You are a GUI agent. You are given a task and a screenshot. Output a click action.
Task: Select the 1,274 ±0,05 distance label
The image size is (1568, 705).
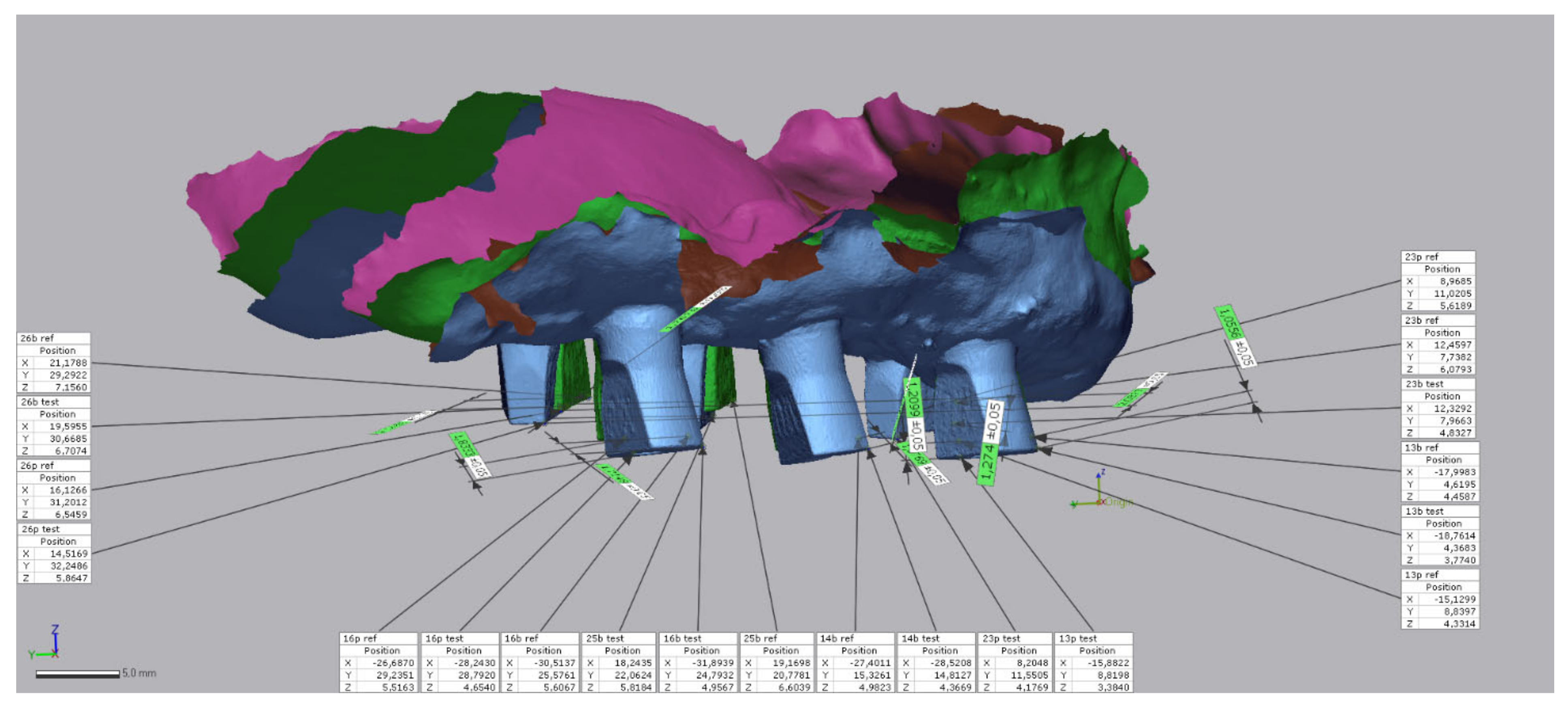click(990, 442)
